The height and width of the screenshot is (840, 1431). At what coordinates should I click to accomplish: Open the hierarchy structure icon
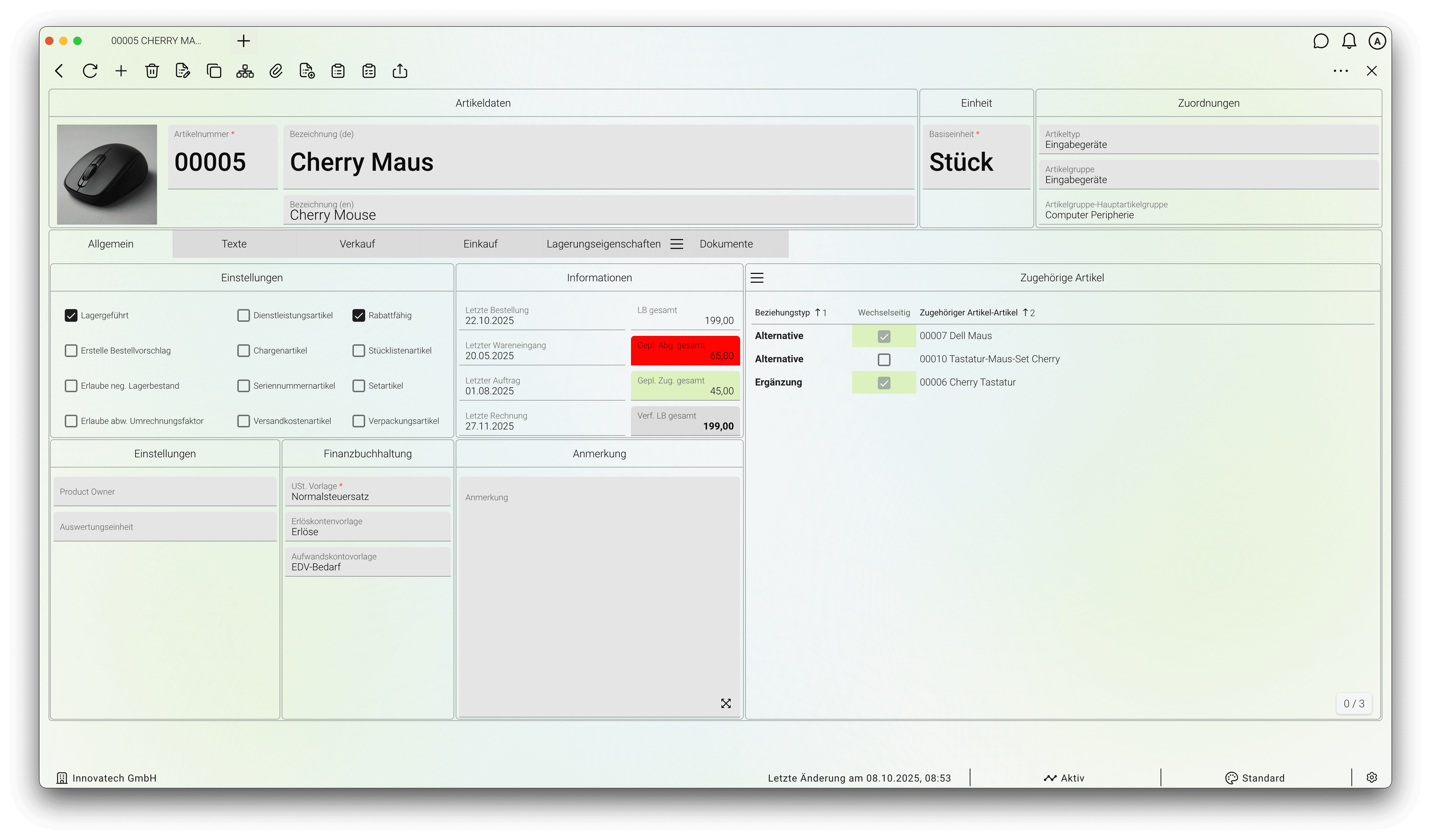point(245,71)
